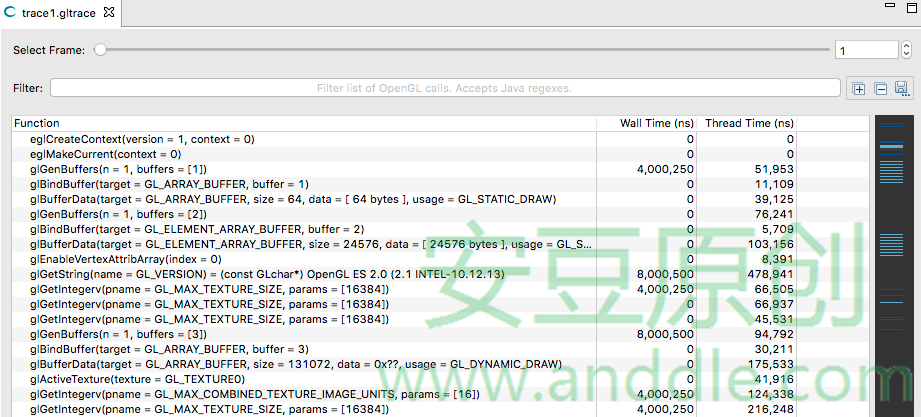921x417 pixels.
Task: Select glBindBuffer GL_ELEMENT_ARRAY_BUFFER row
Action: coord(440,229)
